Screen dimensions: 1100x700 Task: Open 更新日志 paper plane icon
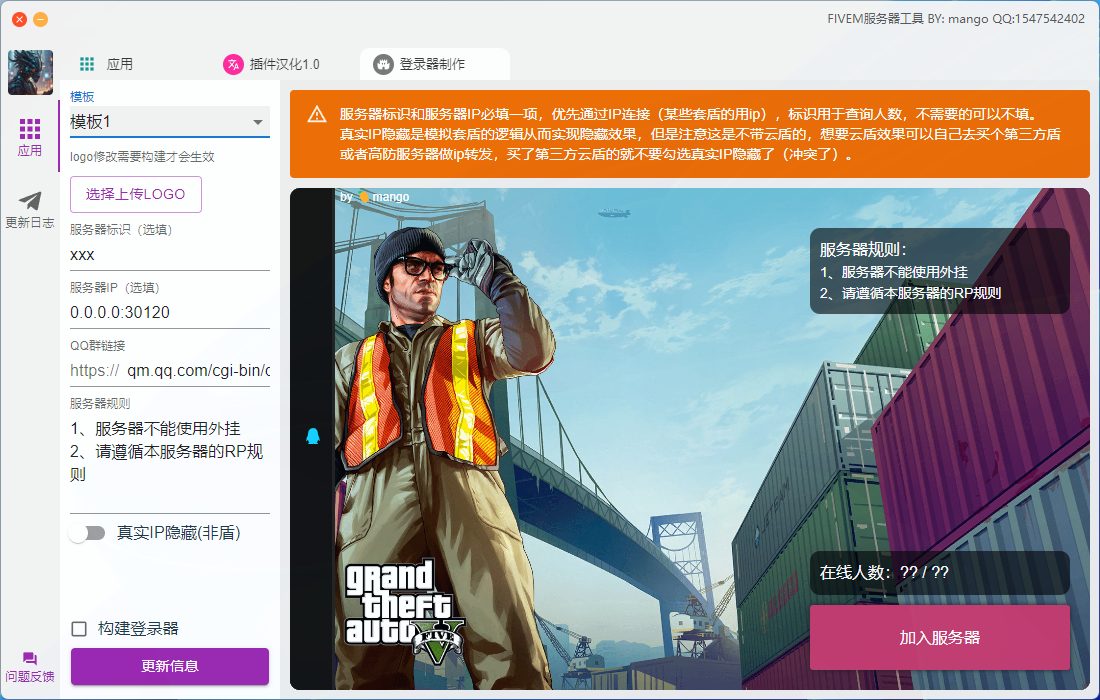(29, 201)
